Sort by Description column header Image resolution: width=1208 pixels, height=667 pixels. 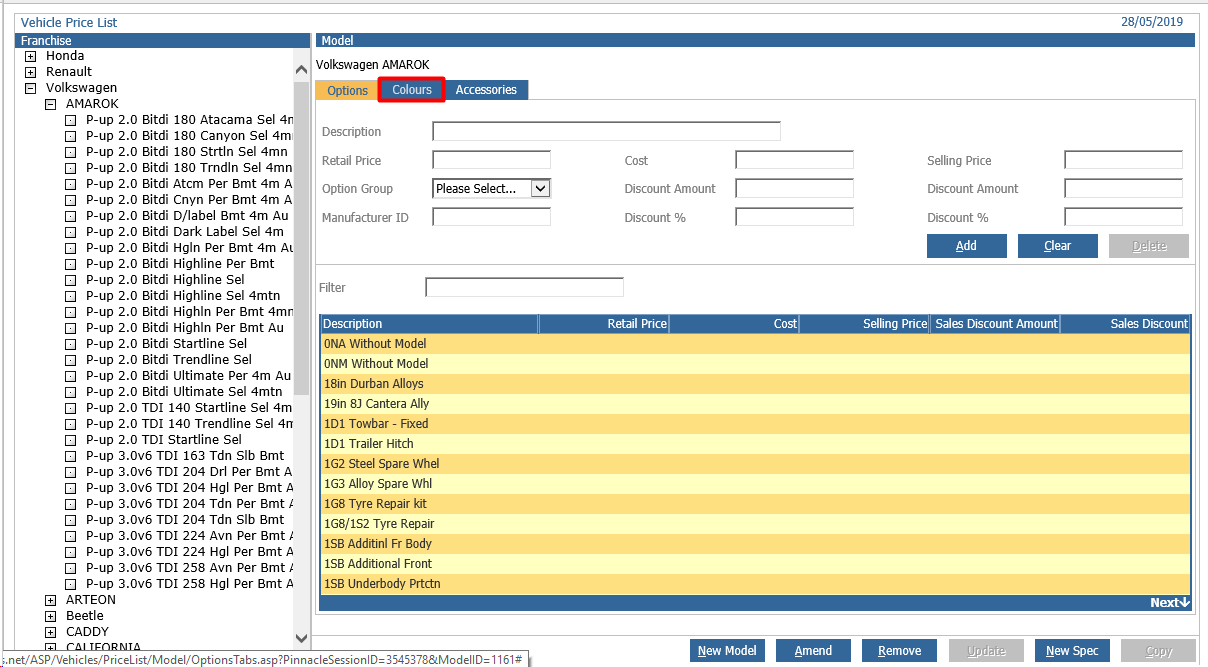429,324
